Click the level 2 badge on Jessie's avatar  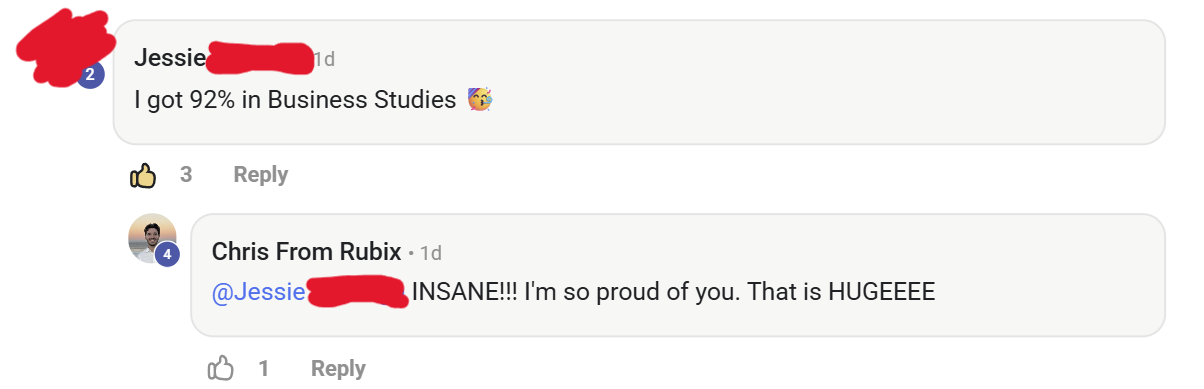91,74
